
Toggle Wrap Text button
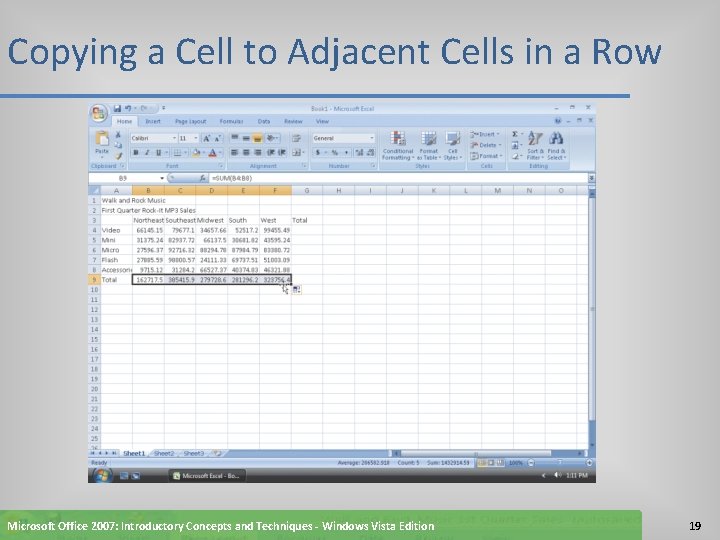coord(296,138)
